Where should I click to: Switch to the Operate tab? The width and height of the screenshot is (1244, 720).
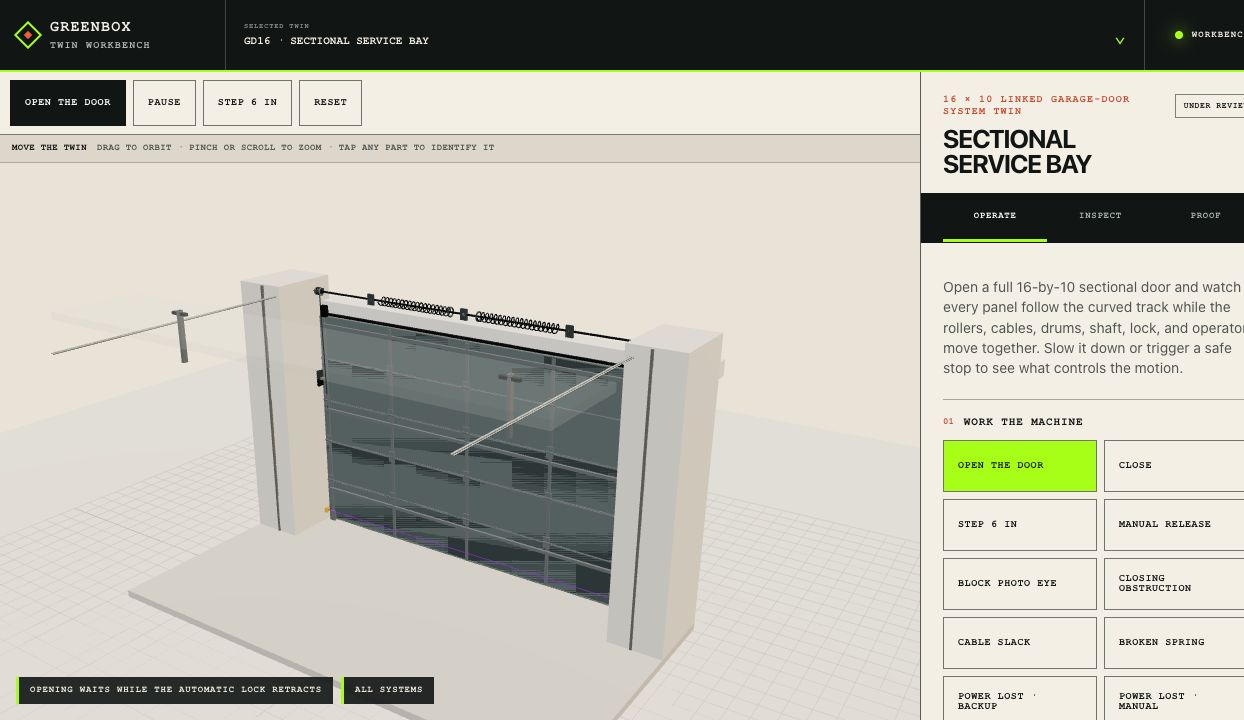tap(995, 216)
